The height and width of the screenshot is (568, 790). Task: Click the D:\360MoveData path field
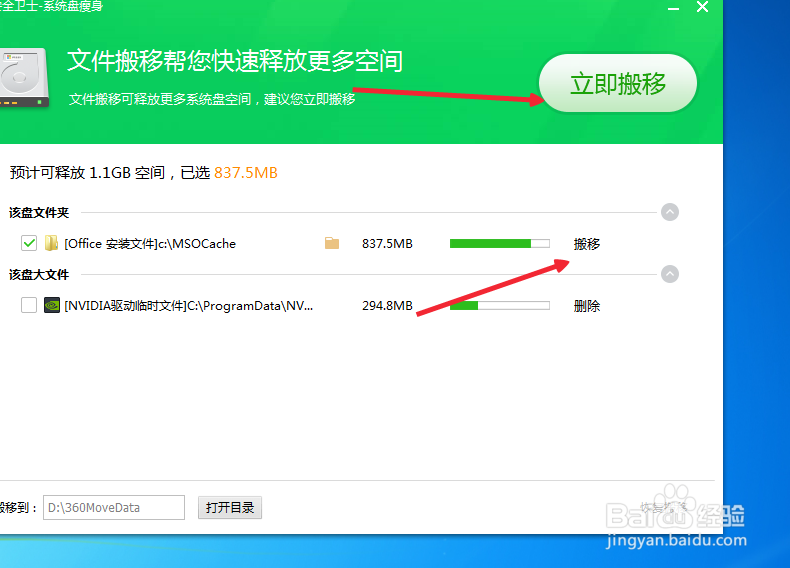tap(114, 508)
